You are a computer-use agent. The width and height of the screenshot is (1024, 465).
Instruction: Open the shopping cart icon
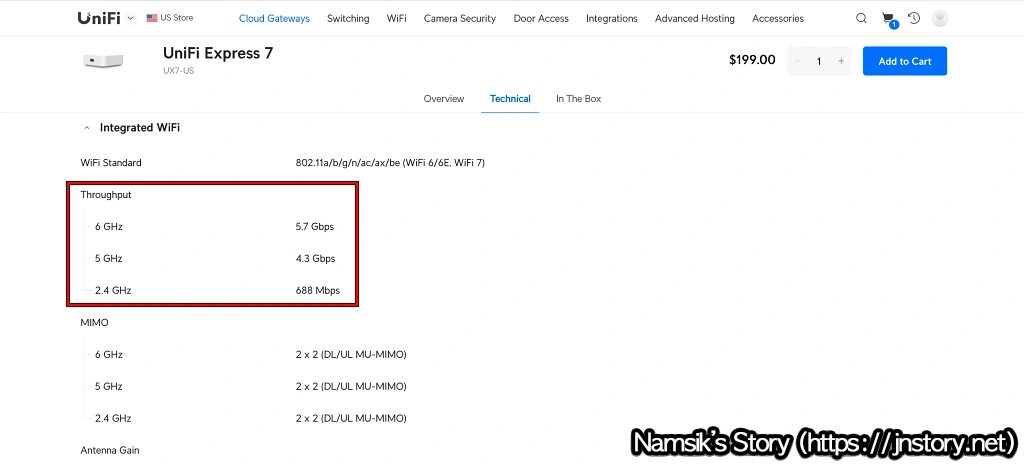(x=888, y=18)
